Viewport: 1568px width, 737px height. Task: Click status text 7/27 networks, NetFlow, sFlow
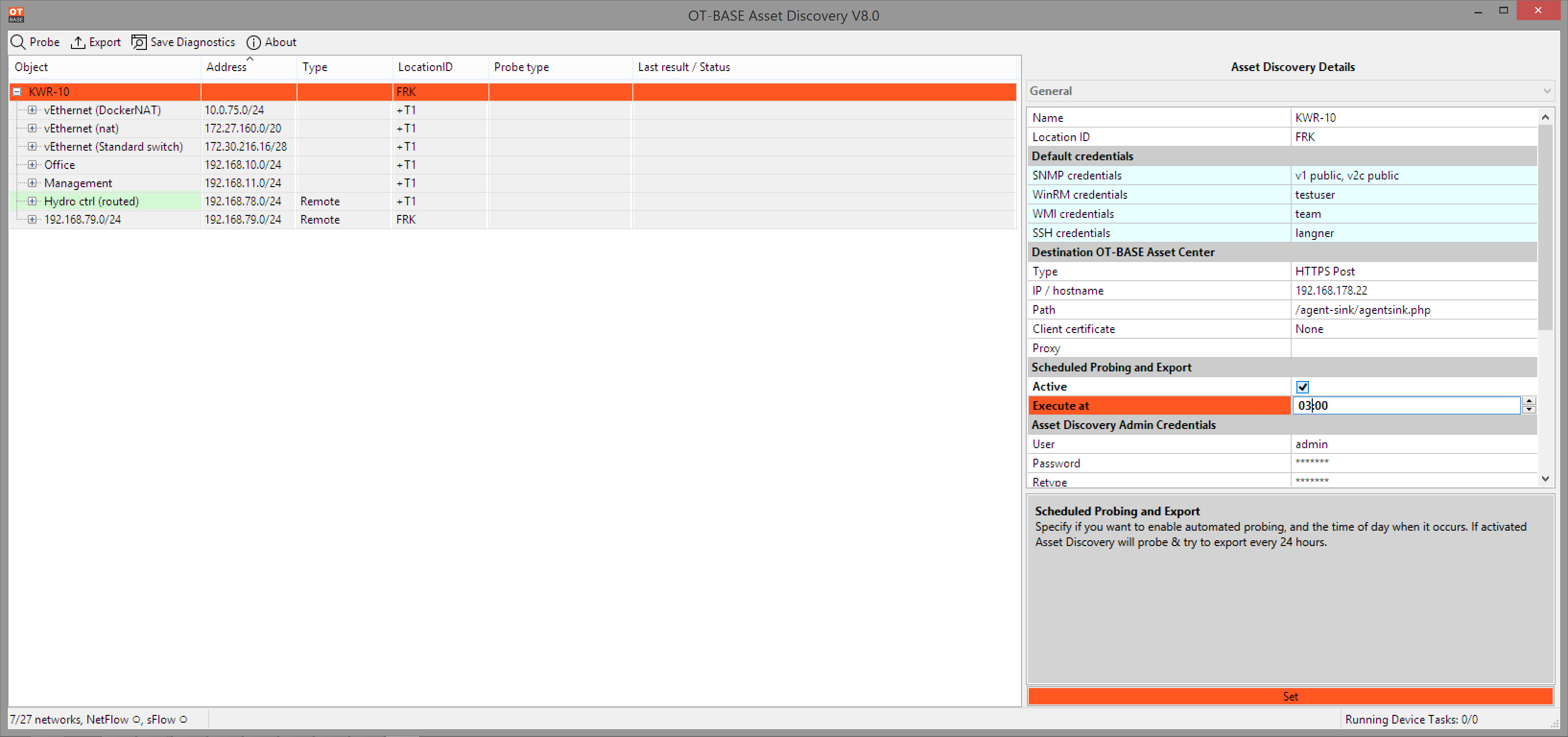(x=99, y=719)
